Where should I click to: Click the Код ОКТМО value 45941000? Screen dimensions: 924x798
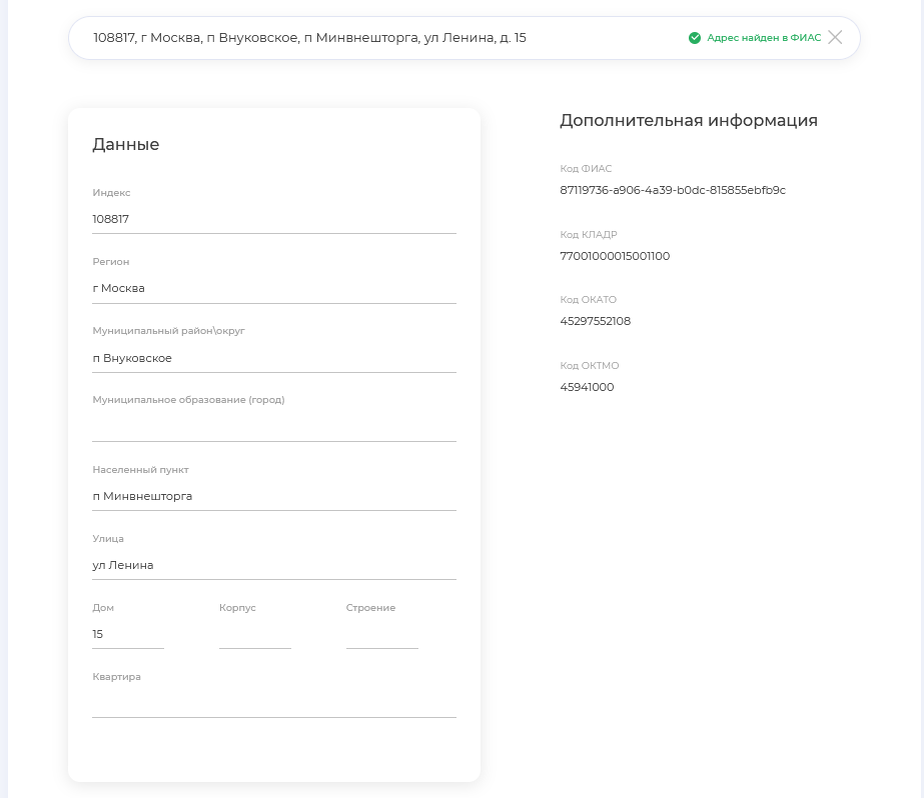[x=587, y=387]
